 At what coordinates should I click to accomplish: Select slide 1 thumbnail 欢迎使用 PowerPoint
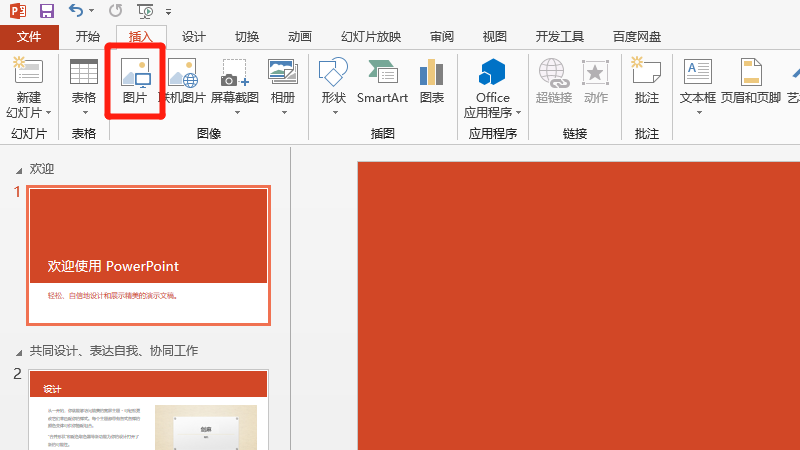(148, 256)
